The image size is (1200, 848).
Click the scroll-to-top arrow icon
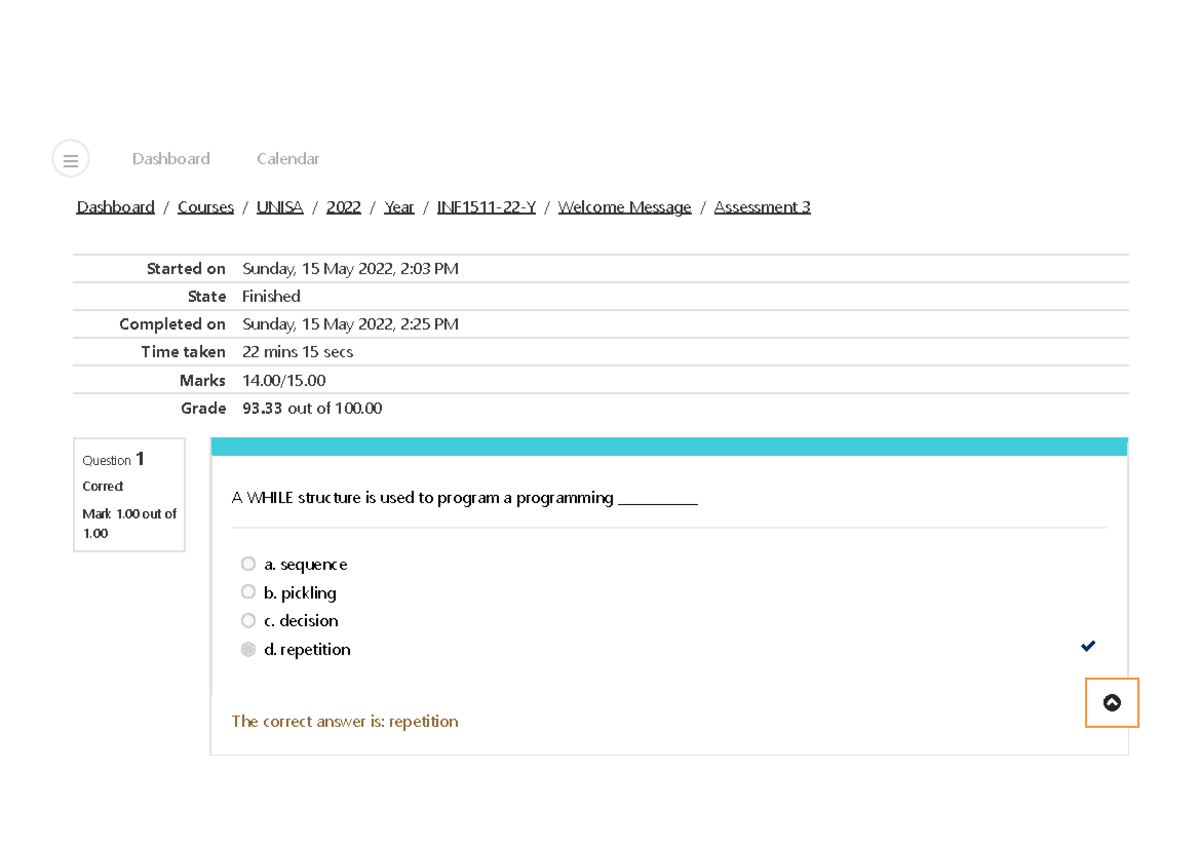click(x=1112, y=703)
